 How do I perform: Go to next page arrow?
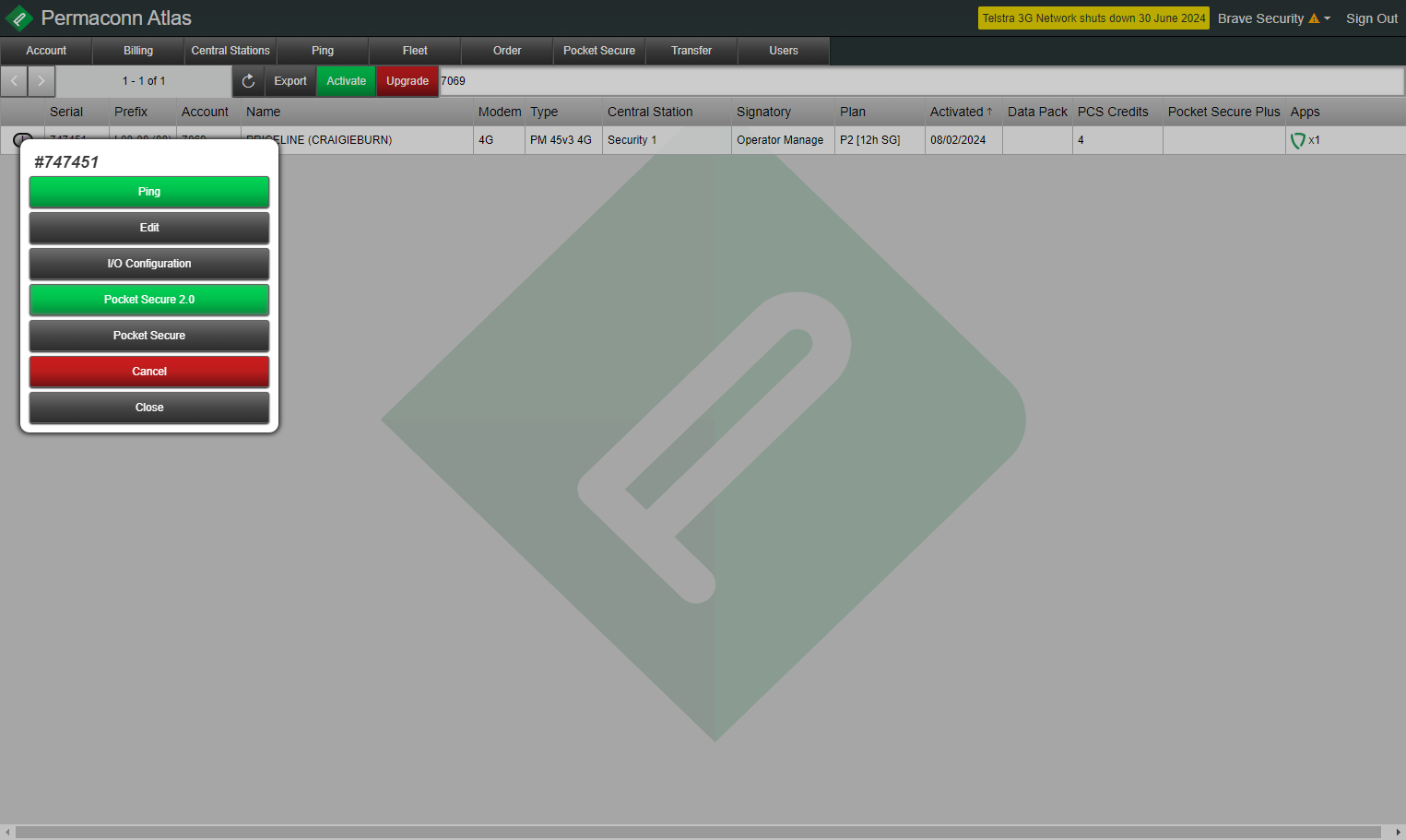click(x=41, y=81)
